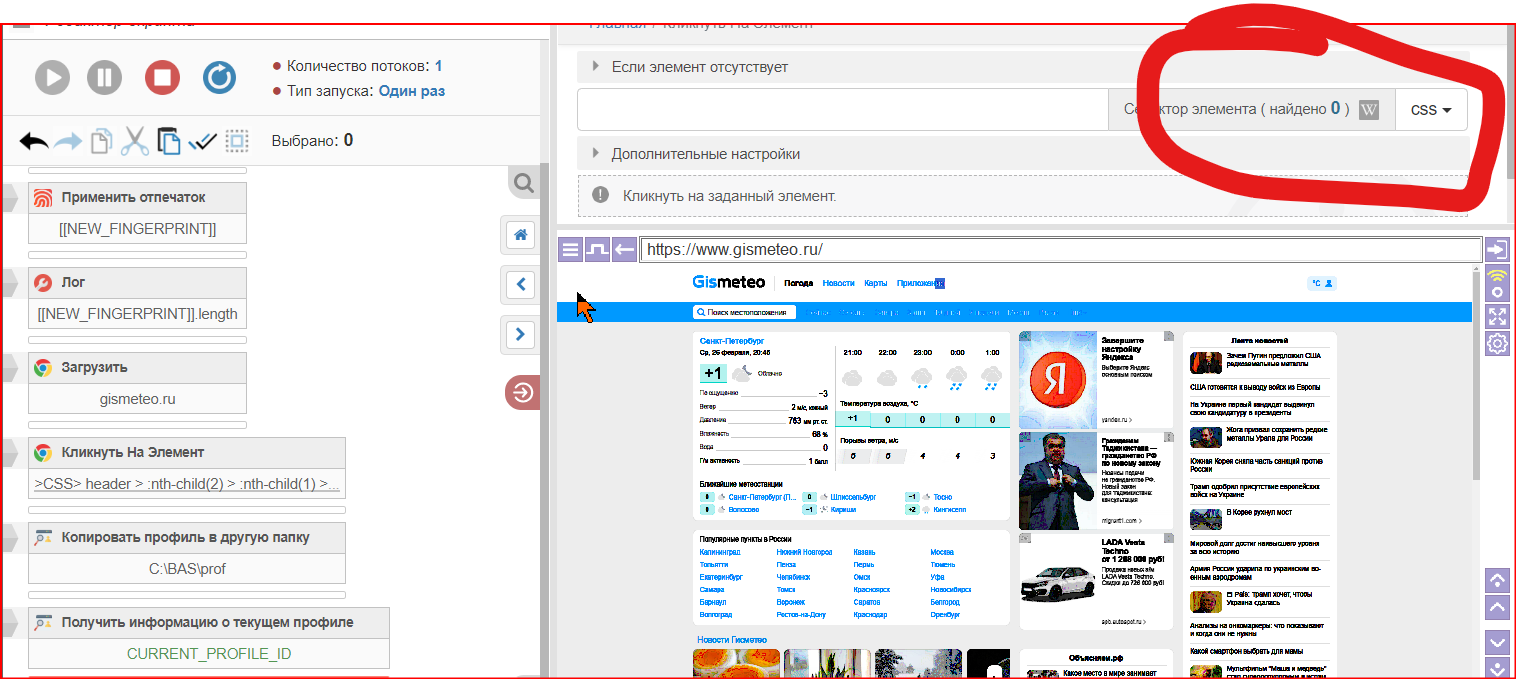
Task: Click the black Undo arrow icon
Action: coord(34,141)
